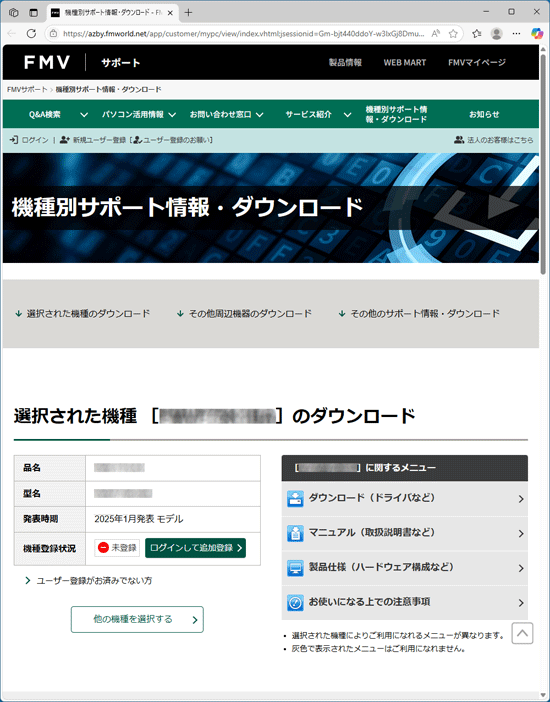Screen dimensions: 550x702
Task: Open ダウンロード（ドライバなど） menu row
Action: (x=404, y=499)
